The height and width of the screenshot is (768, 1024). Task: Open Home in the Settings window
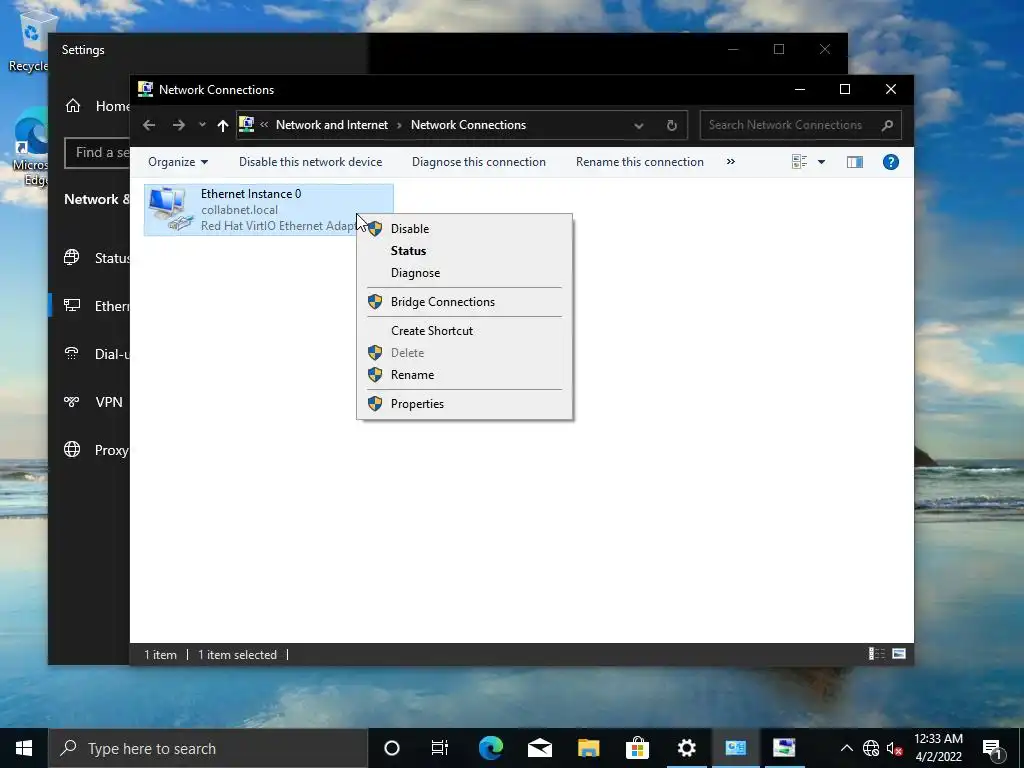click(97, 106)
